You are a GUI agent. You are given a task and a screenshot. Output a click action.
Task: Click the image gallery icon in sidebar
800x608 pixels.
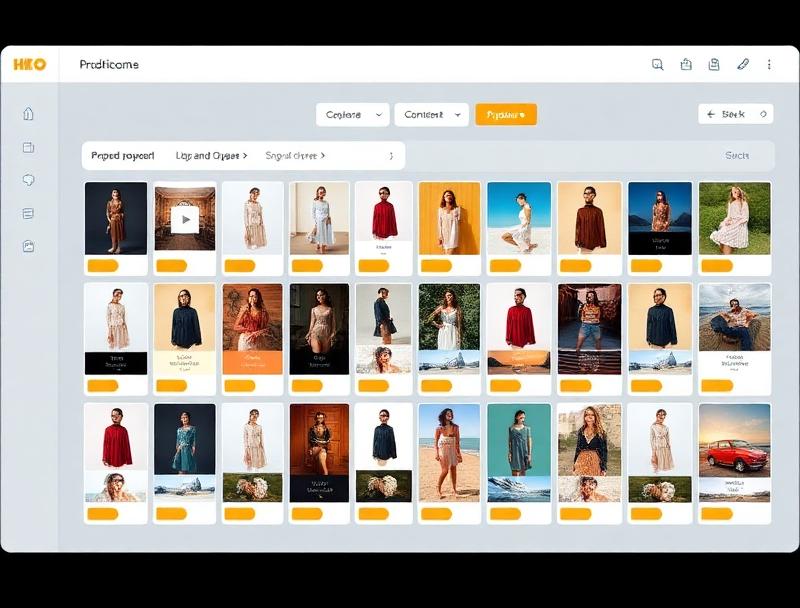[x=28, y=246]
